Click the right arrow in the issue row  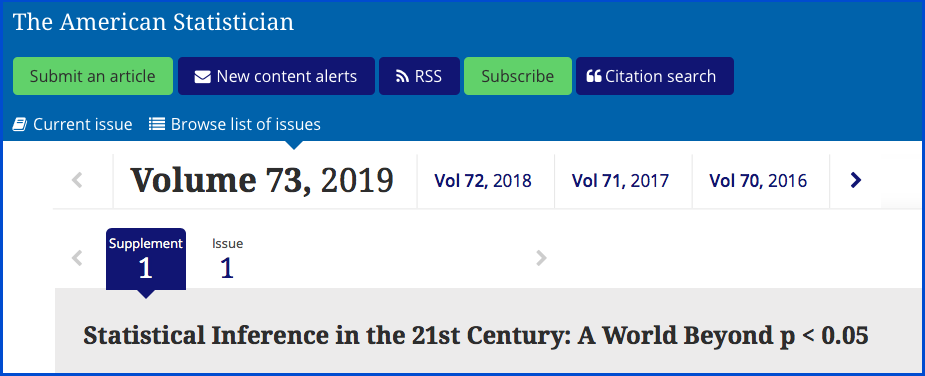pyautogui.click(x=541, y=258)
